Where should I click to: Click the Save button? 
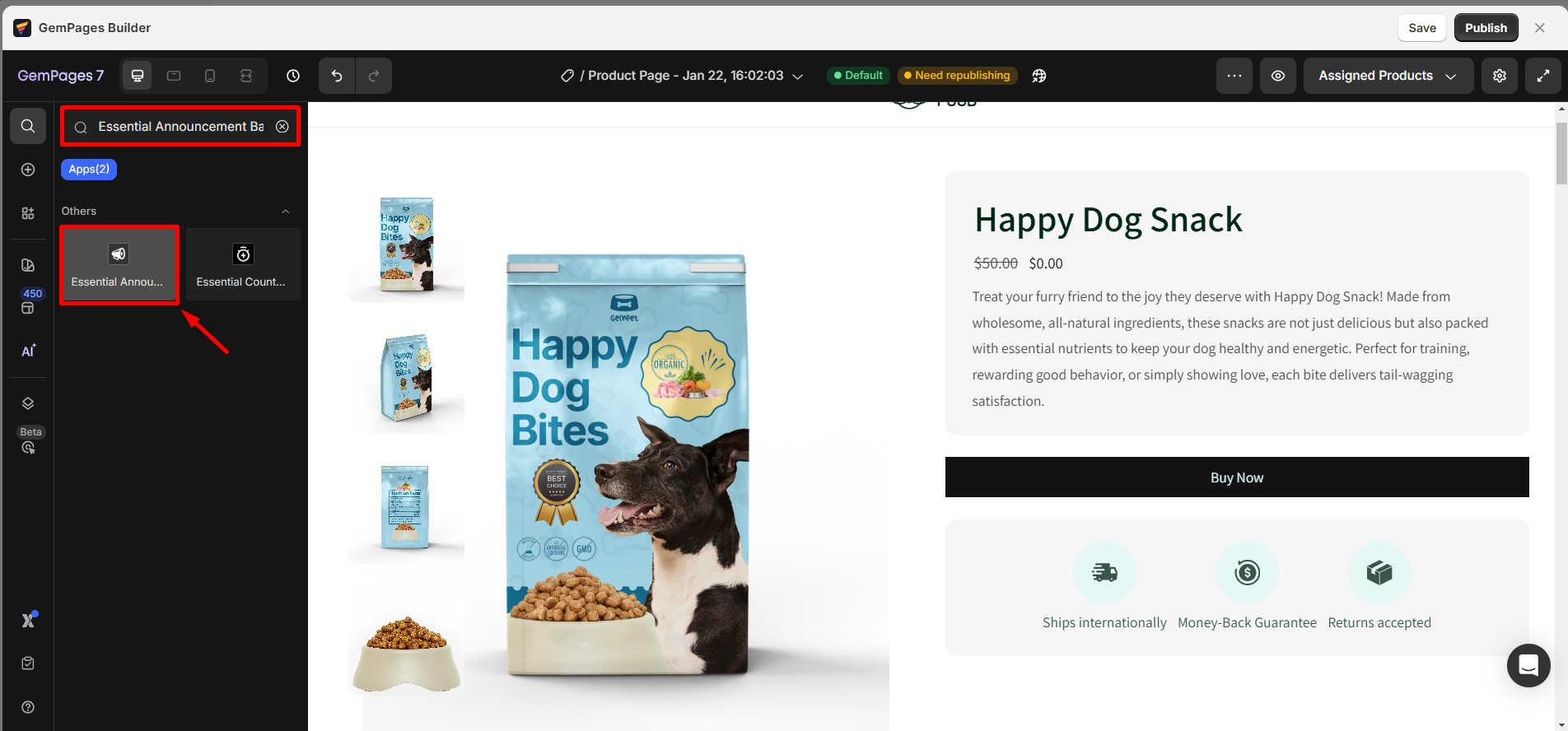[1421, 28]
